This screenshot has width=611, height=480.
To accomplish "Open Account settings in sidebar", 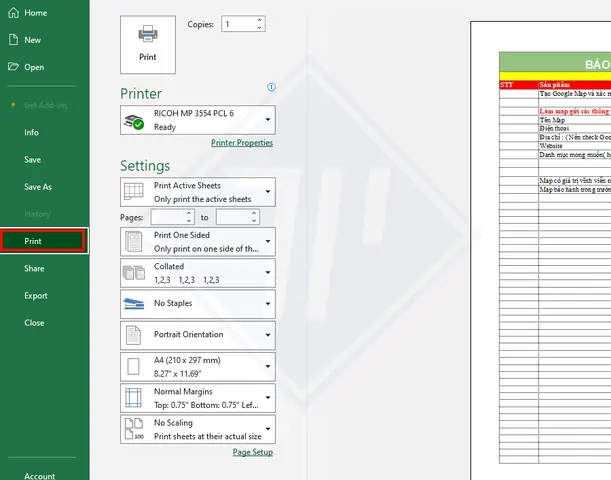I will tap(39, 476).
